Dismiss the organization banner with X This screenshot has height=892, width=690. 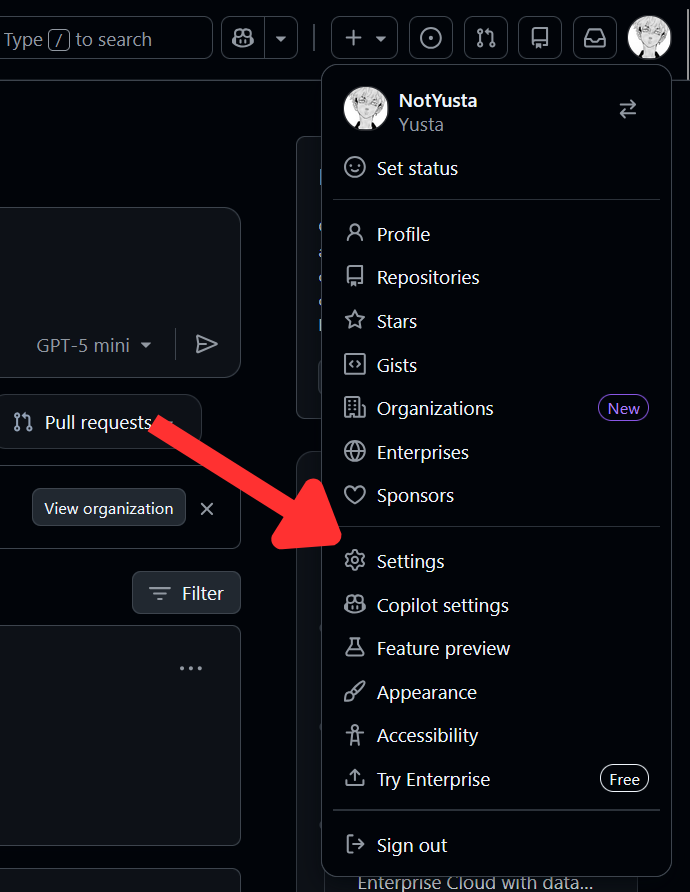click(x=207, y=508)
